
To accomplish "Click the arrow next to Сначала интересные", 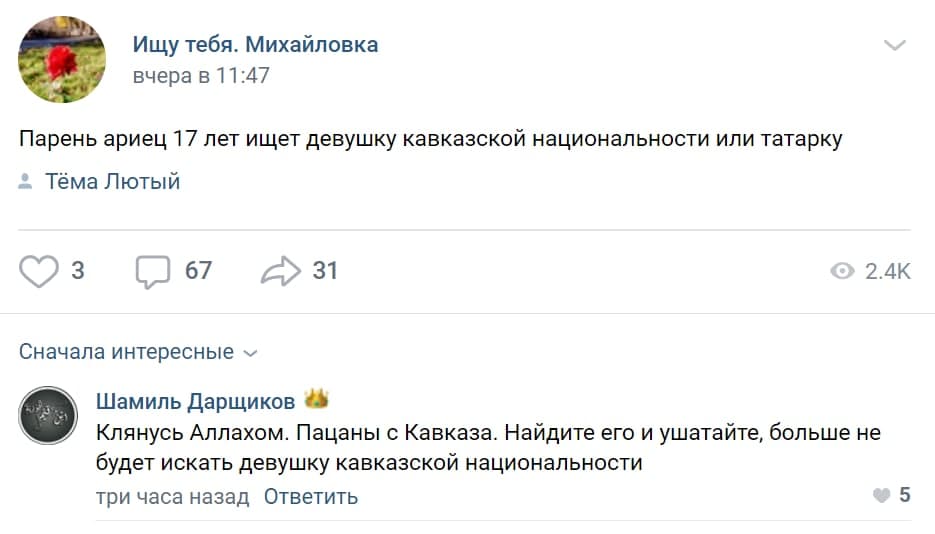I will pos(250,353).
